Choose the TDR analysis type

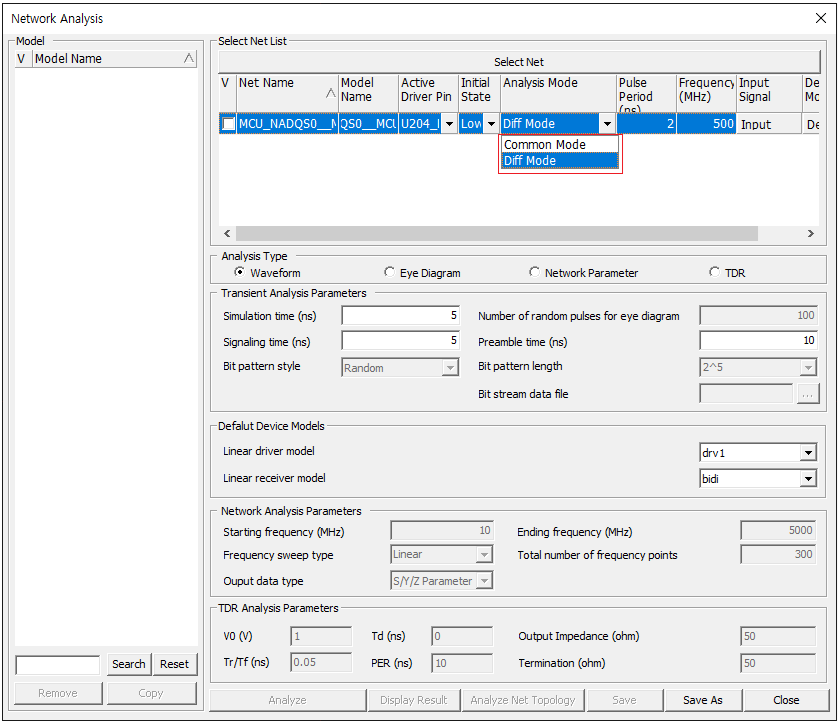[714, 272]
